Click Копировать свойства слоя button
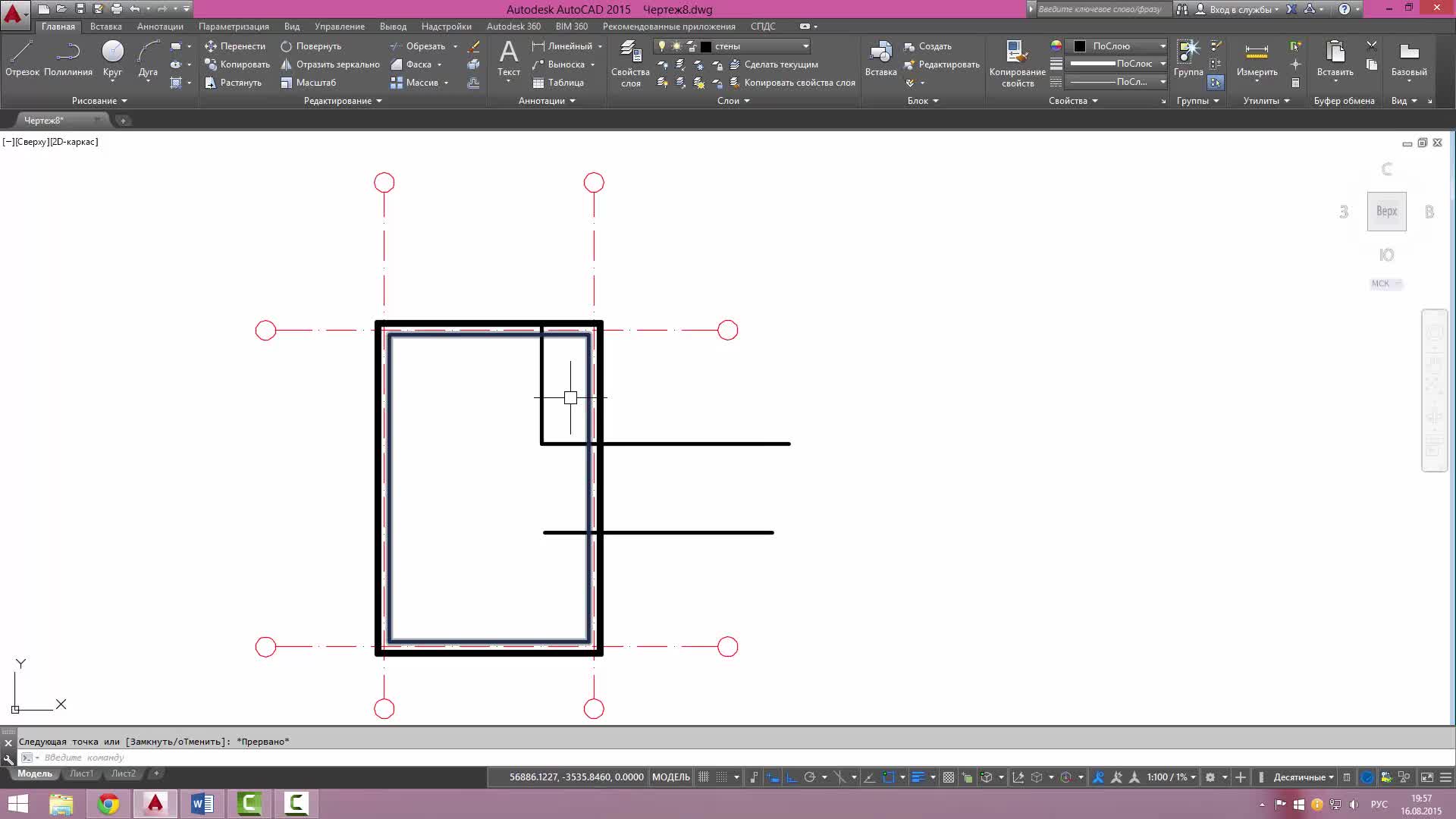 [792, 83]
